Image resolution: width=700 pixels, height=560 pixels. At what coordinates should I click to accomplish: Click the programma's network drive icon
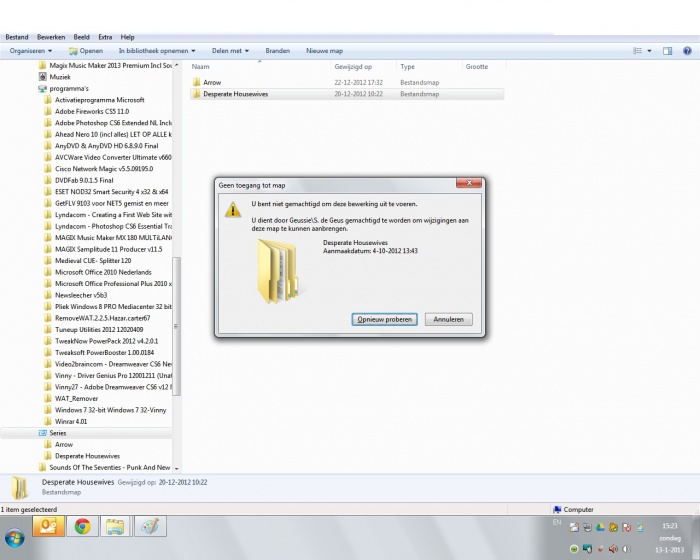[x=42, y=88]
